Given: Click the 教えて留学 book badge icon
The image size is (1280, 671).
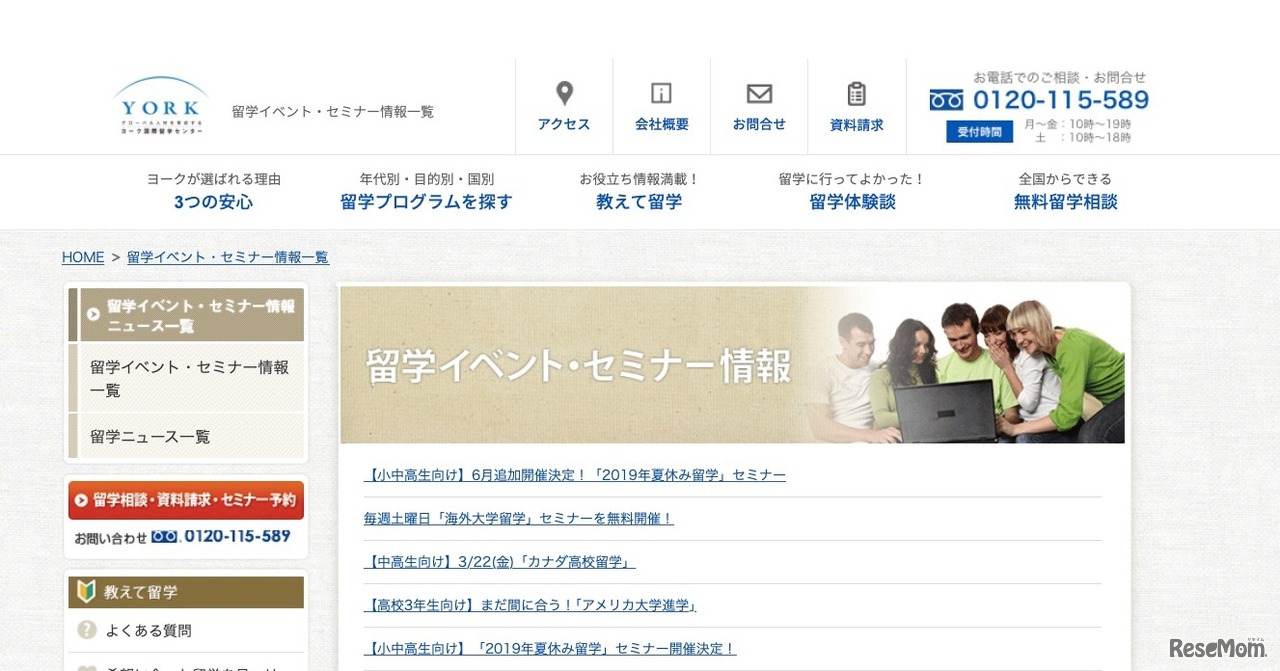Looking at the screenshot, I should coord(86,592).
